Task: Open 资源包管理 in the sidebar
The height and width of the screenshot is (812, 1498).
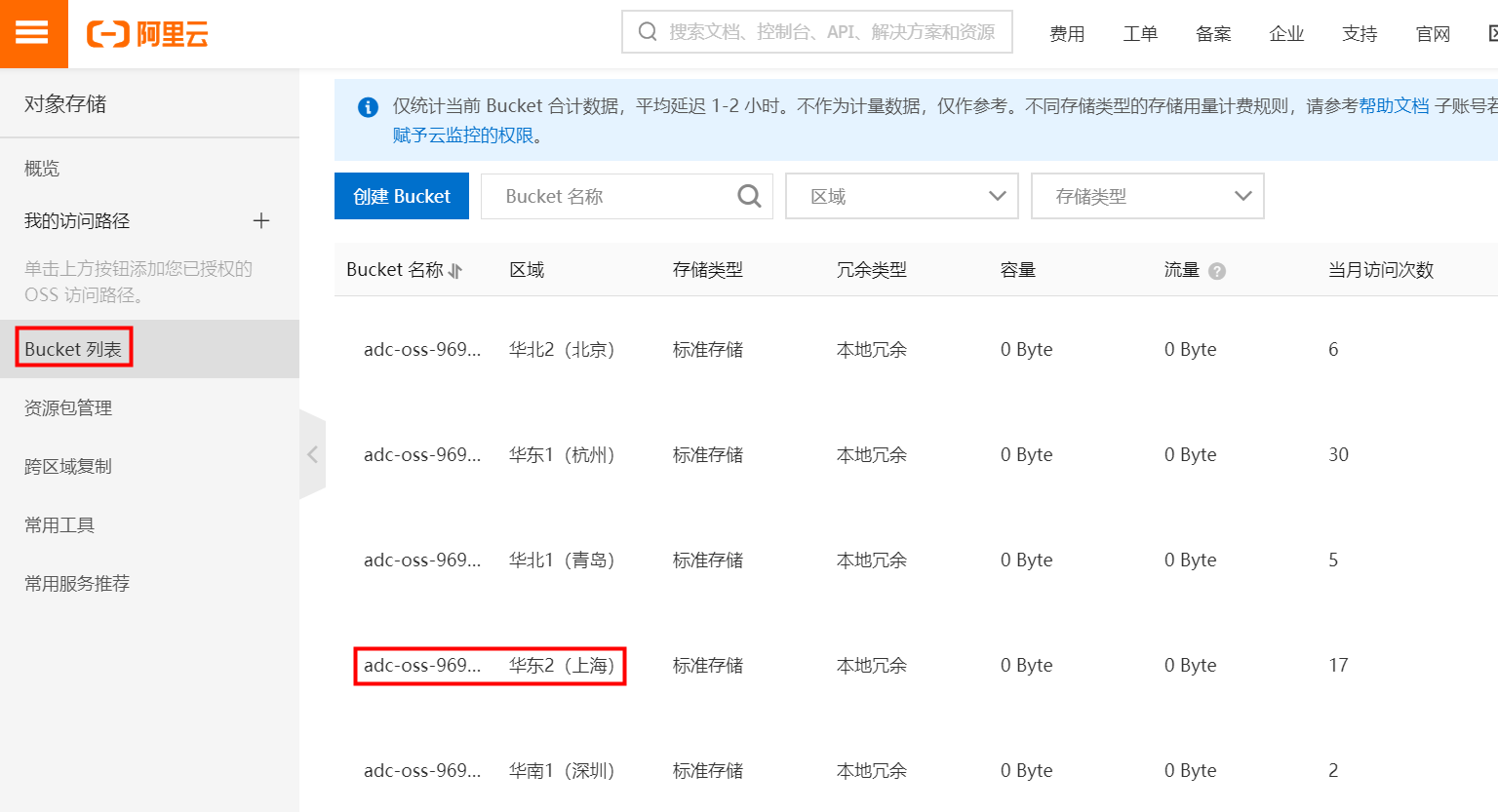Action: (x=68, y=407)
